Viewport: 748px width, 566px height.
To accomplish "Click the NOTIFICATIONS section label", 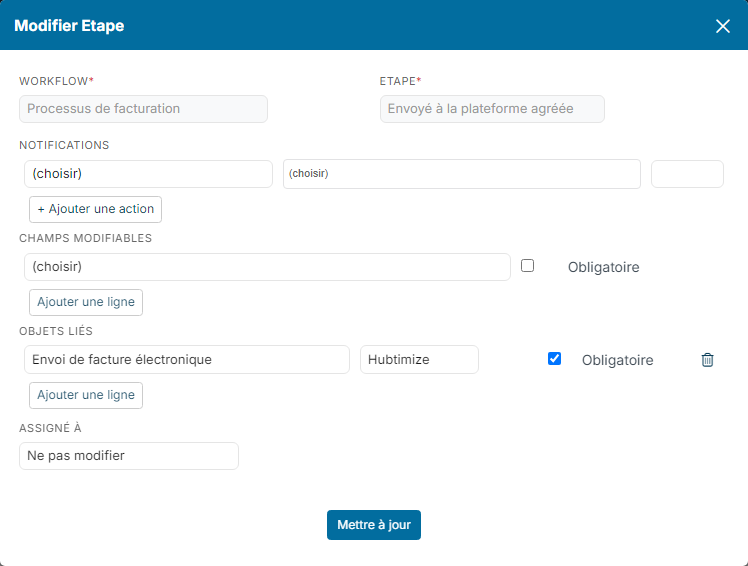I will [x=64, y=145].
